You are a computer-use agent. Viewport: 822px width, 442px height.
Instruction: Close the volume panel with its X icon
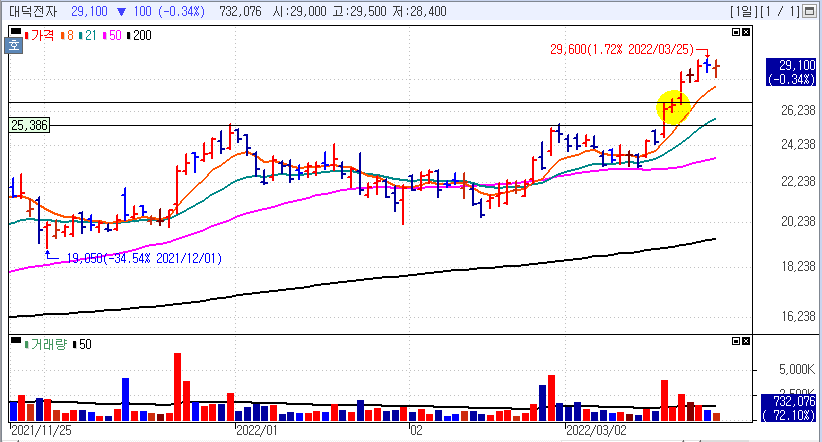tap(746, 341)
